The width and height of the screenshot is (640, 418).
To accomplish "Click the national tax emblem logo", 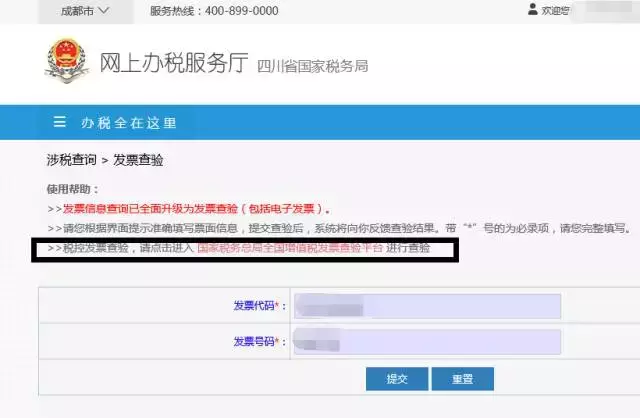I will coord(67,60).
